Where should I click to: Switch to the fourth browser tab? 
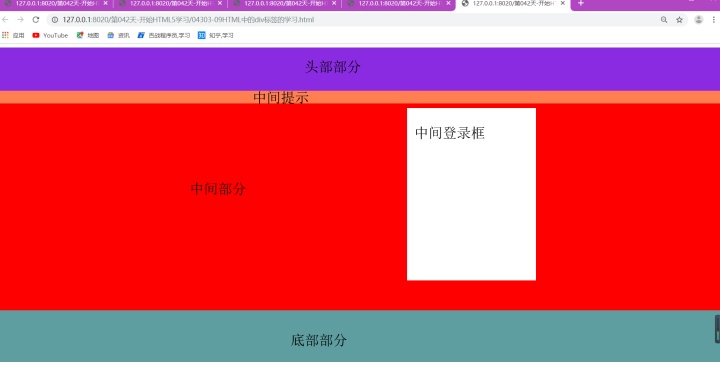pos(399,4)
